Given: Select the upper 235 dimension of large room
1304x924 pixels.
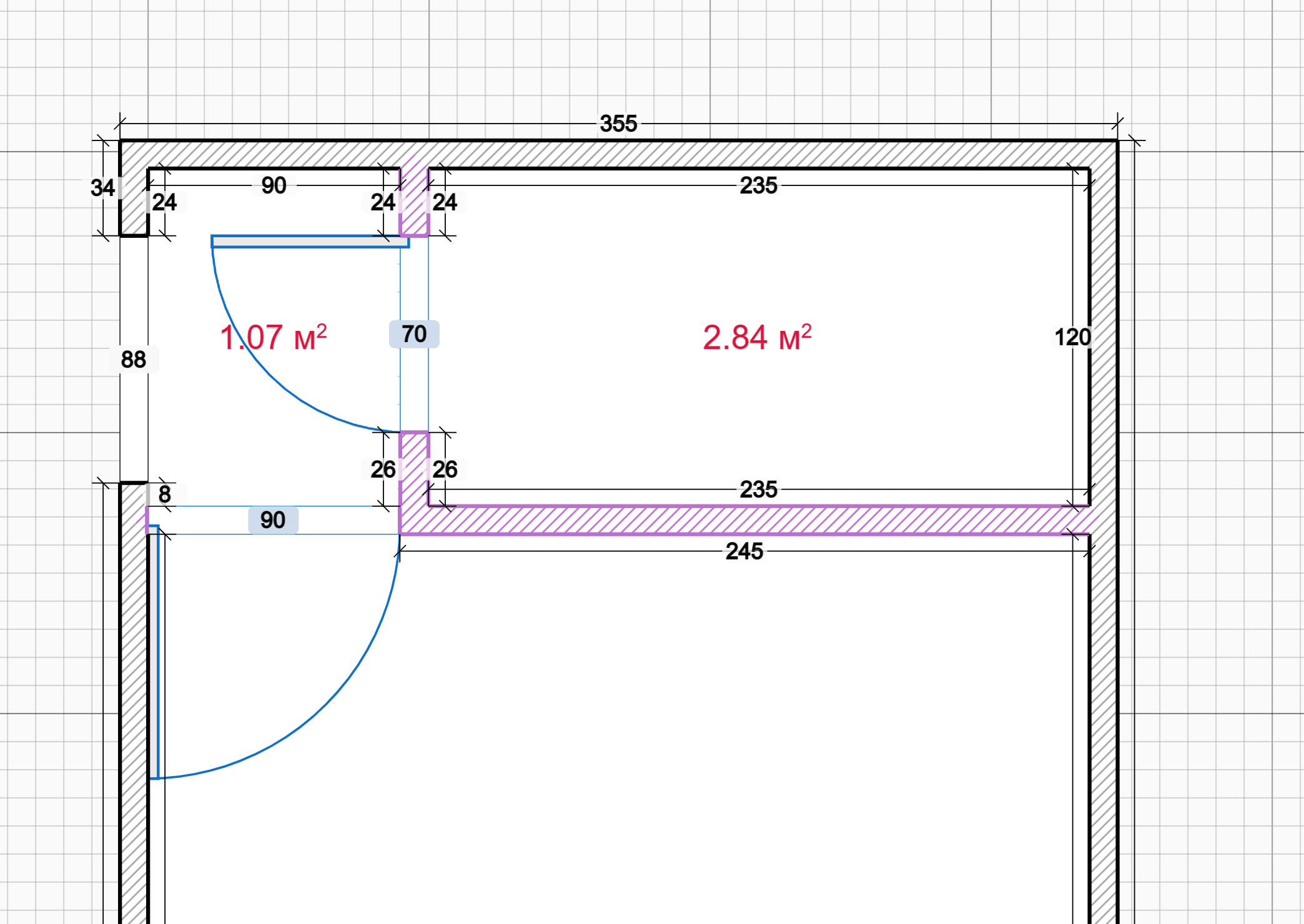Looking at the screenshot, I should pos(758,185).
